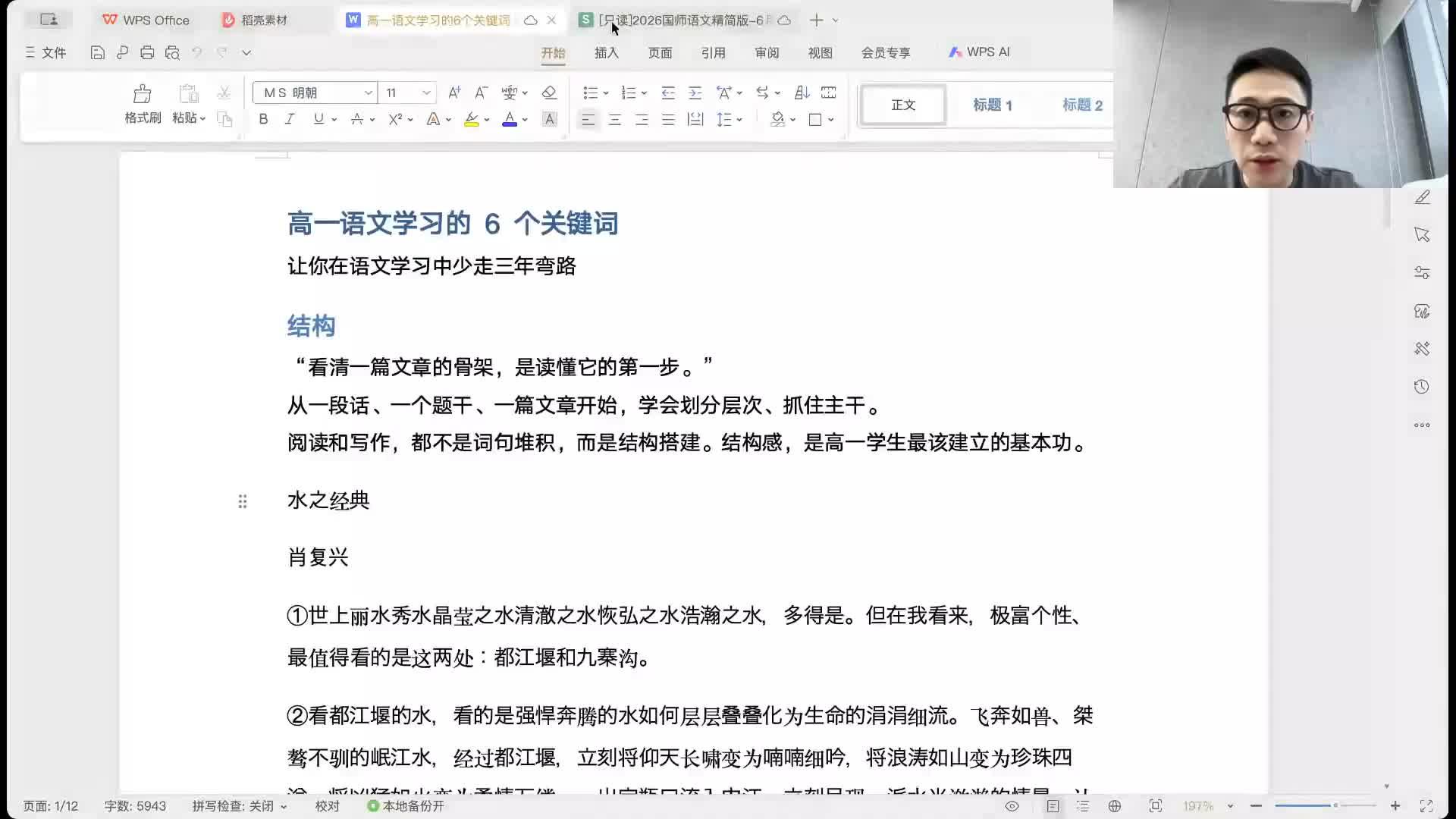Toggle bold formatting
Viewport: 1456px width, 819px height.
point(263,119)
